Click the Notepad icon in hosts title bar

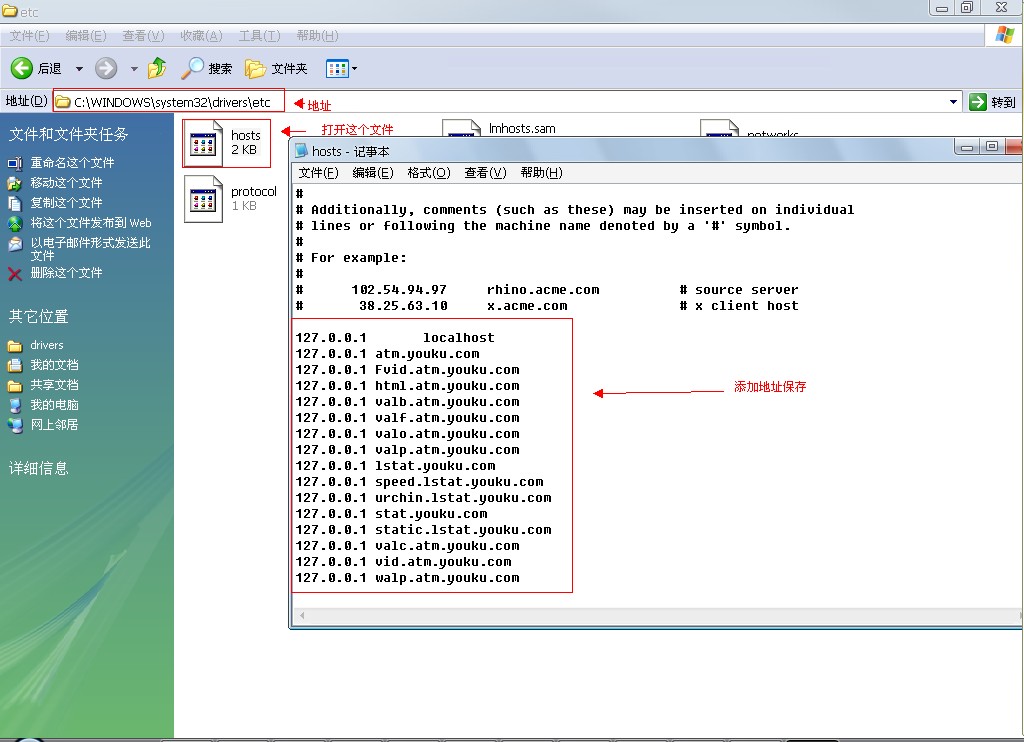pyautogui.click(x=301, y=151)
